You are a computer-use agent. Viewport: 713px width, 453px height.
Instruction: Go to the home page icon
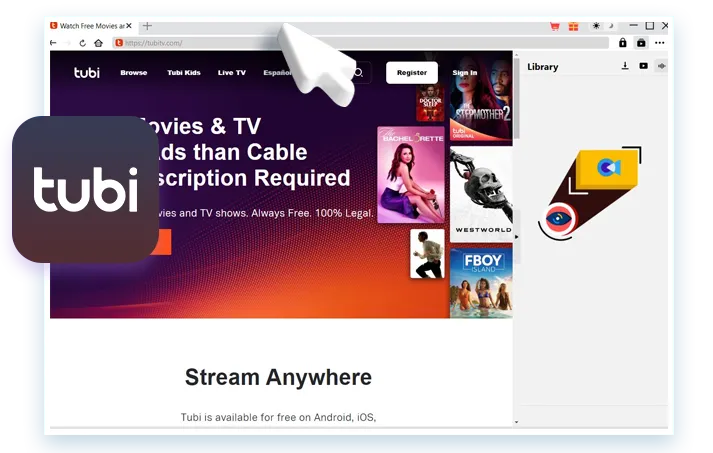click(98, 43)
